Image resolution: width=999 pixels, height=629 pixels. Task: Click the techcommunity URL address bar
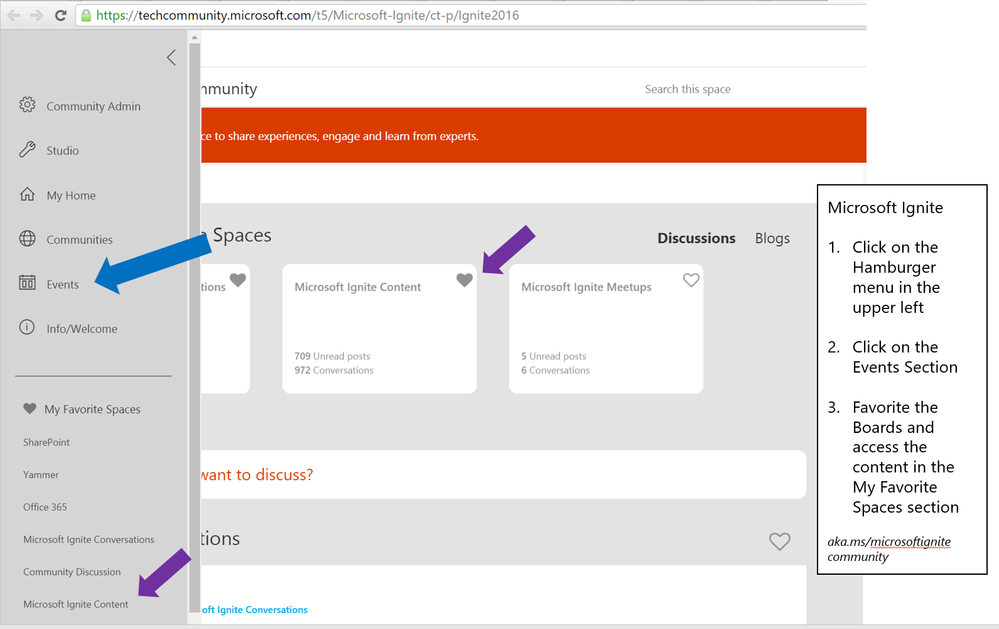click(x=470, y=15)
